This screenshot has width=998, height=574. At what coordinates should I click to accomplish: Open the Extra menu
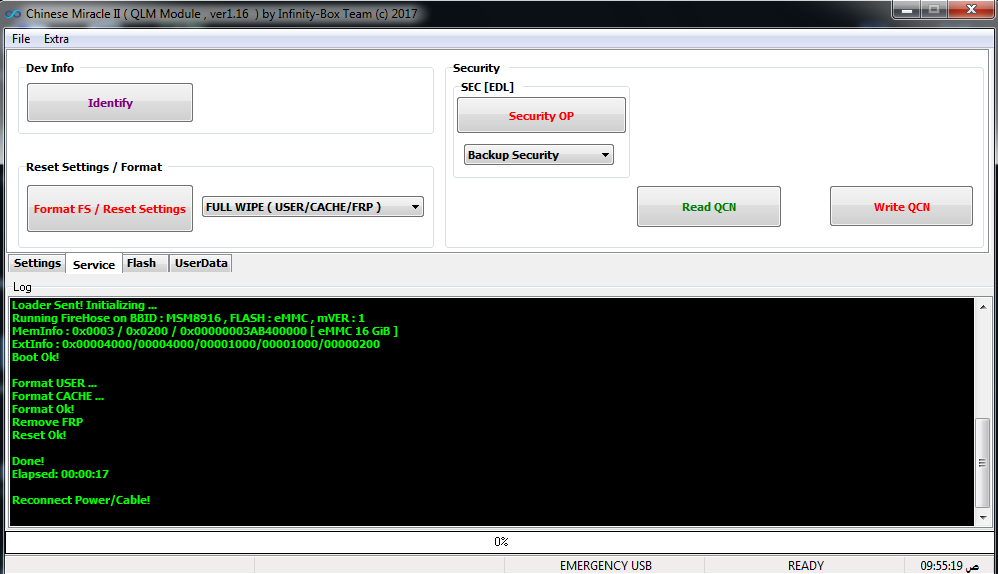56,39
